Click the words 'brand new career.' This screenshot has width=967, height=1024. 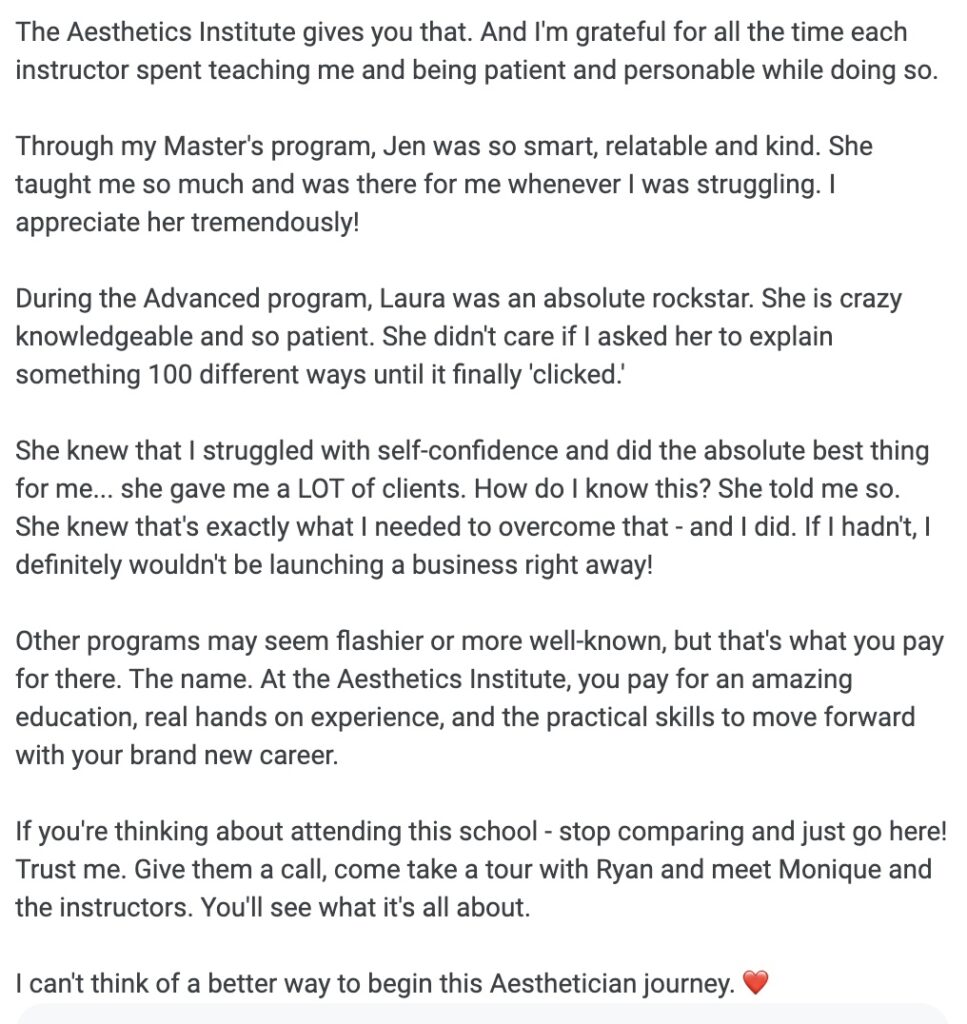[234, 756]
